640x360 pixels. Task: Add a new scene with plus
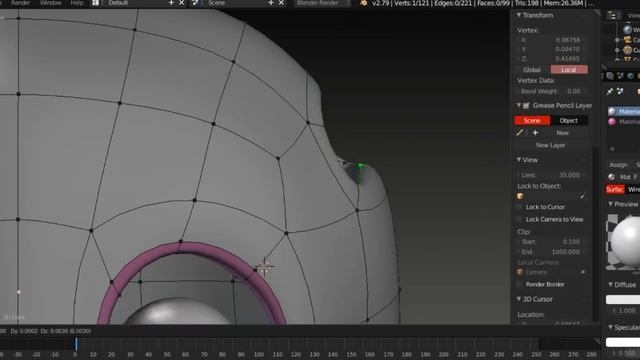(x=271, y=3)
